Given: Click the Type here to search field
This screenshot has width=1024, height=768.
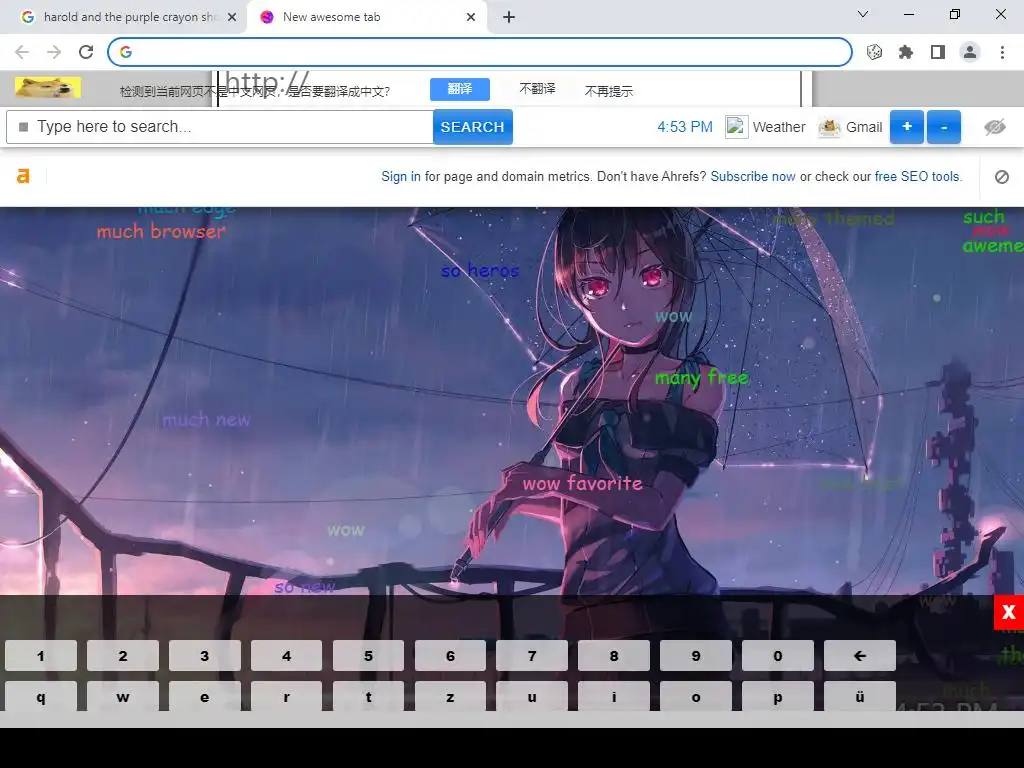Looking at the screenshot, I should 220,127.
